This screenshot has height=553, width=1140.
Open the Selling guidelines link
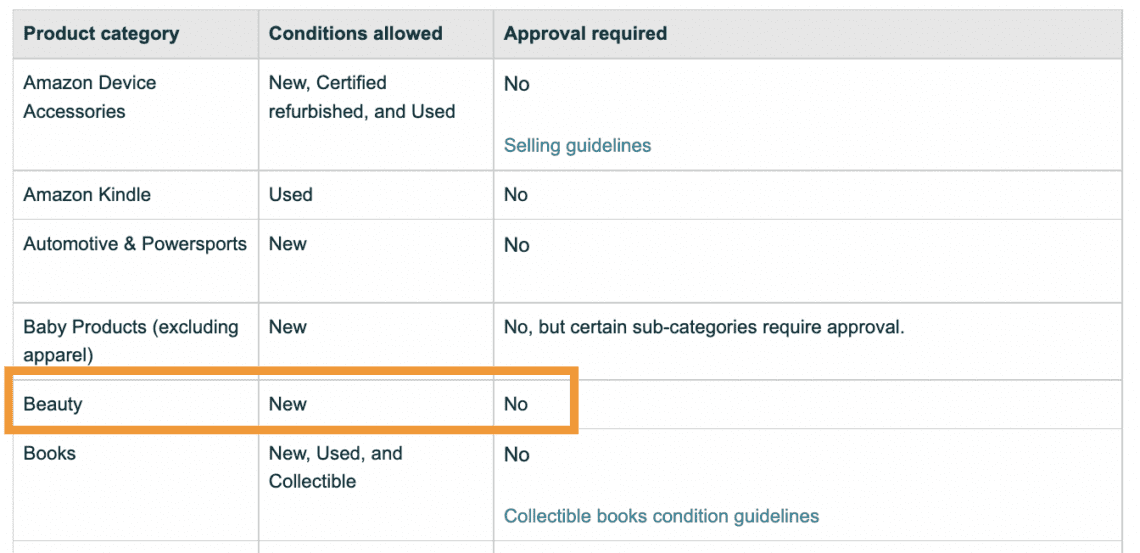pos(577,146)
